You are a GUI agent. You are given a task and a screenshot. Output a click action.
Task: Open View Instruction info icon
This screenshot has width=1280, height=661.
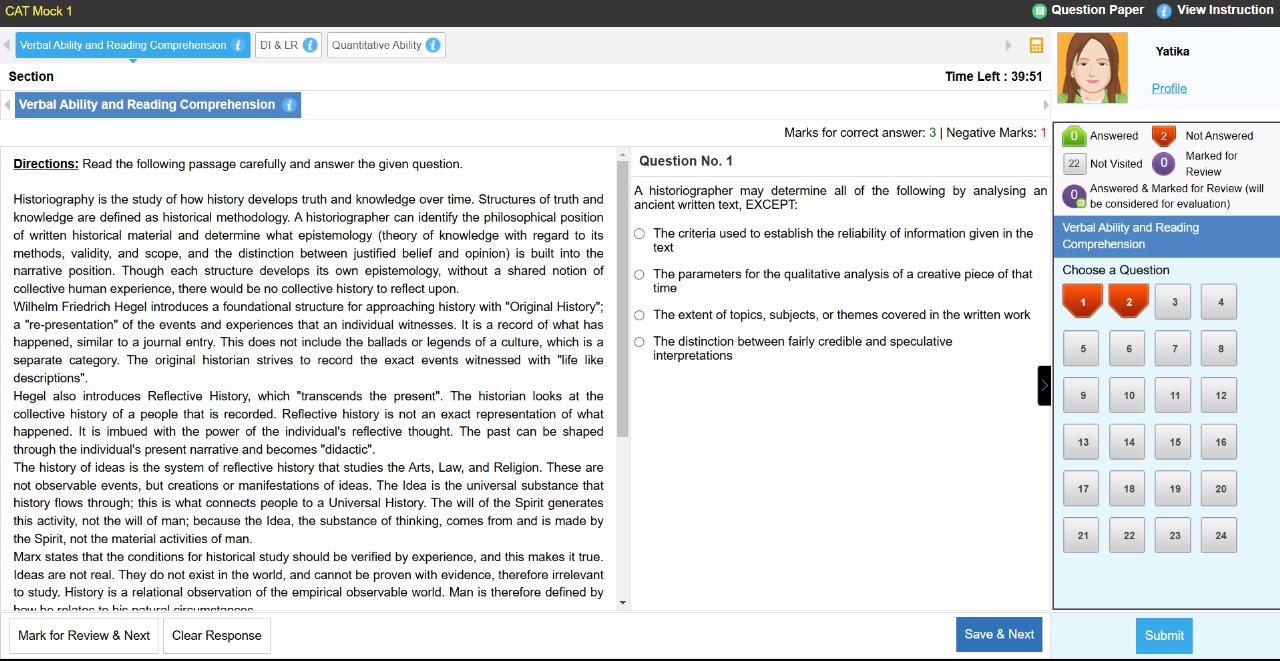(x=1164, y=11)
